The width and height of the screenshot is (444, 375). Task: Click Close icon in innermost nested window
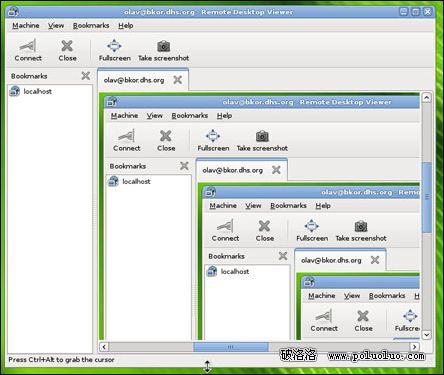363,316
